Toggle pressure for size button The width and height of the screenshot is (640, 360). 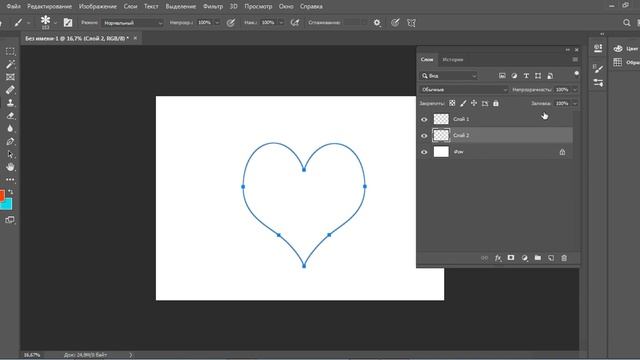click(395, 23)
